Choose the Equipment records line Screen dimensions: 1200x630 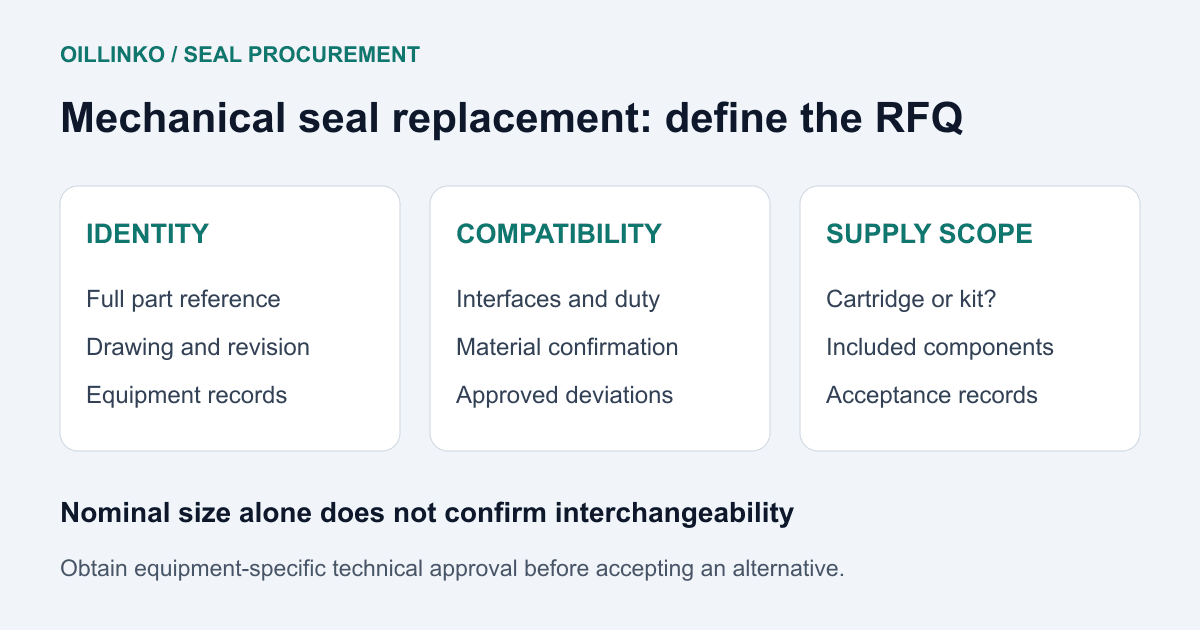coord(187,395)
